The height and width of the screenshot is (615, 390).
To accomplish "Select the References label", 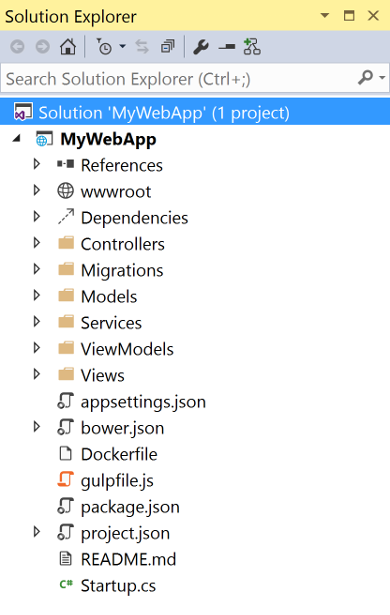I will 122,166.
